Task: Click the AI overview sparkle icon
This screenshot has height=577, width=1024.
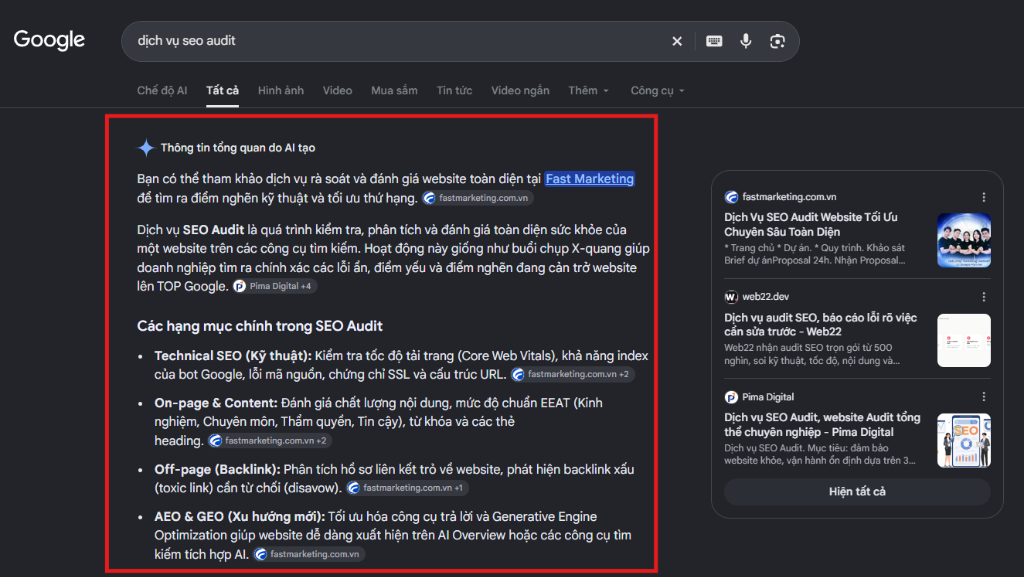Action: click(x=146, y=148)
